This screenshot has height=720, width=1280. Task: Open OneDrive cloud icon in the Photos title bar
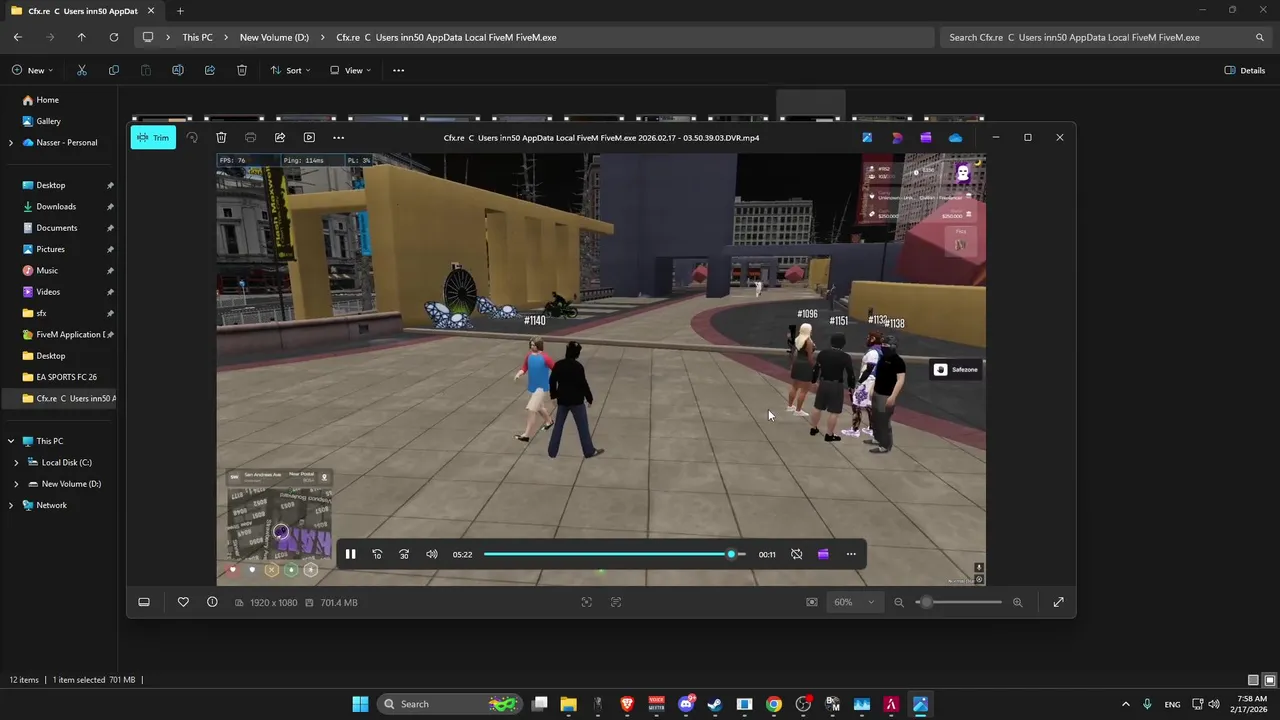point(955,137)
